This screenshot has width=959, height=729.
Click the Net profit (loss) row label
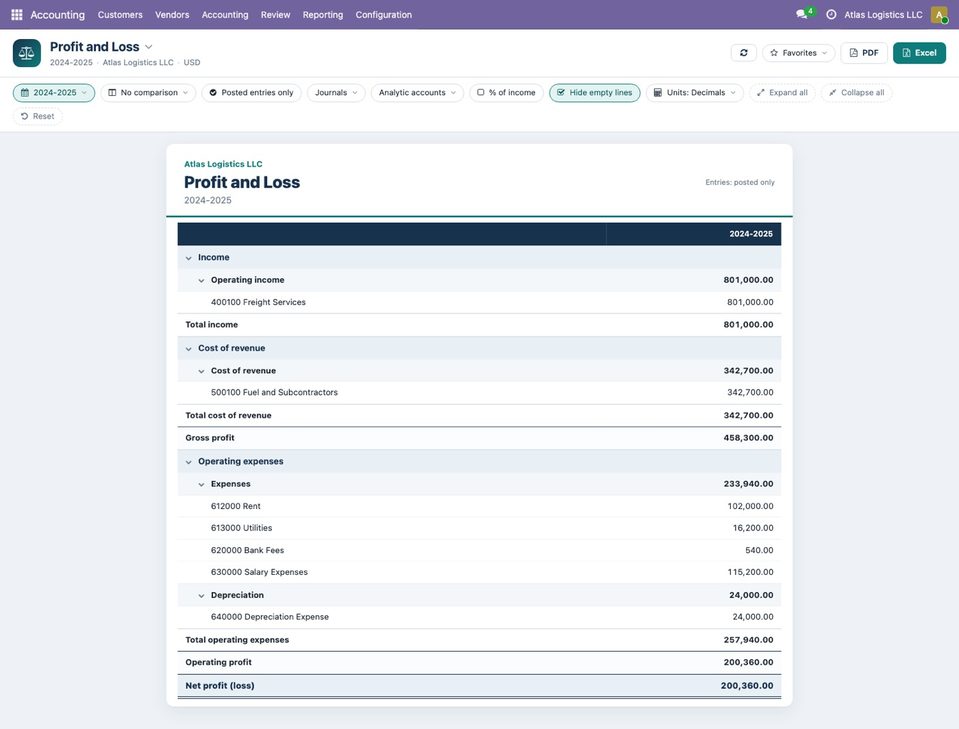(220, 686)
